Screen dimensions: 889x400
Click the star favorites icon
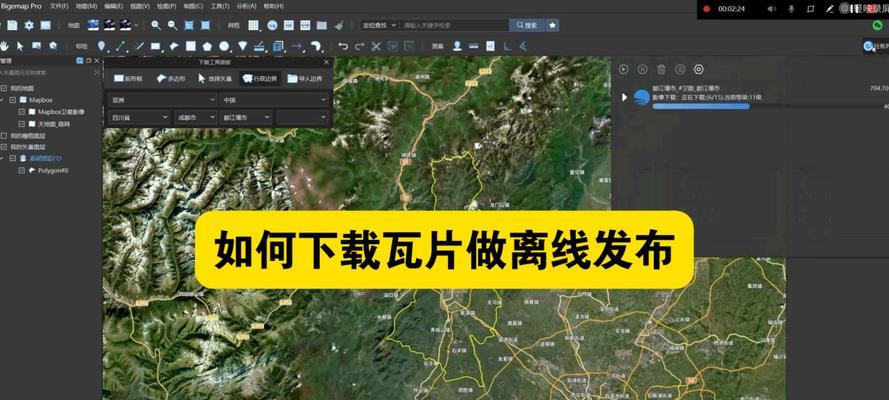point(553,25)
